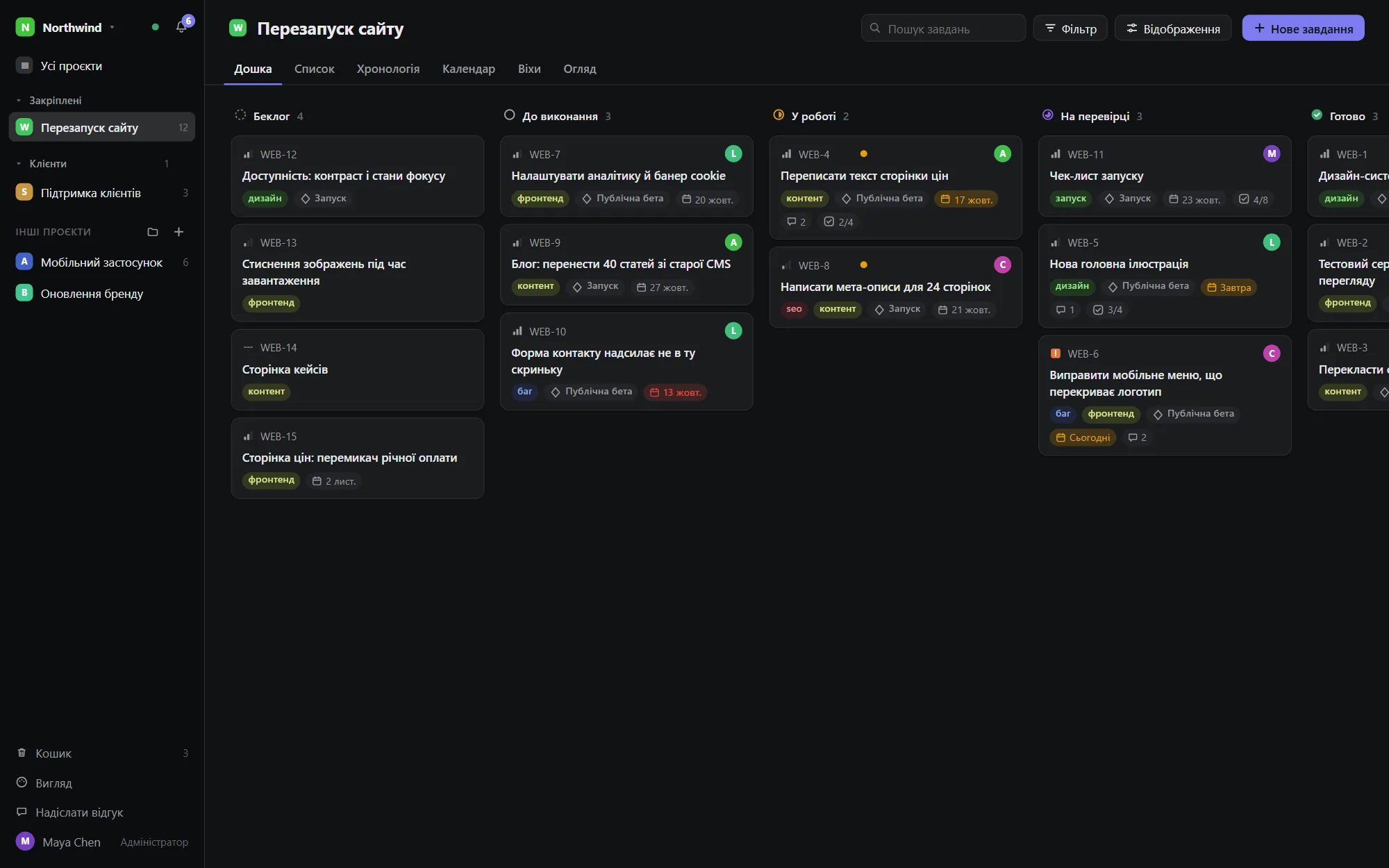Click the Нове завдання button
Viewport: 1389px width, 868px height.
(1303, 28)
